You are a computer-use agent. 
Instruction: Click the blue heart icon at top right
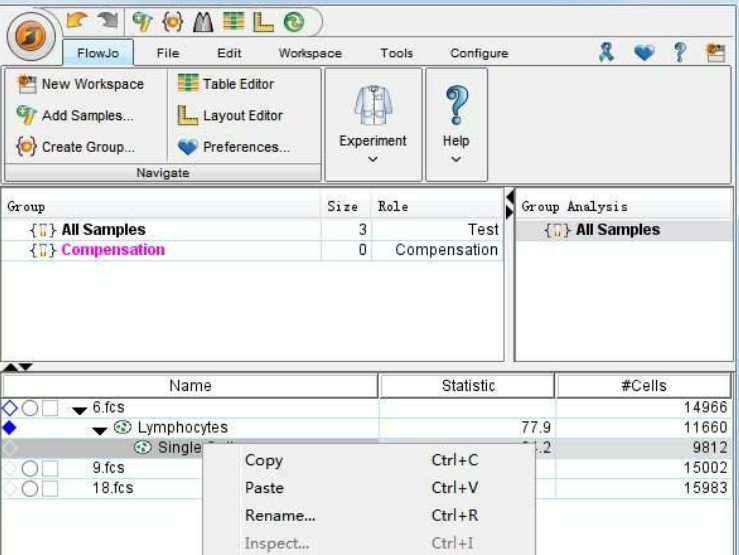(644, 52)
